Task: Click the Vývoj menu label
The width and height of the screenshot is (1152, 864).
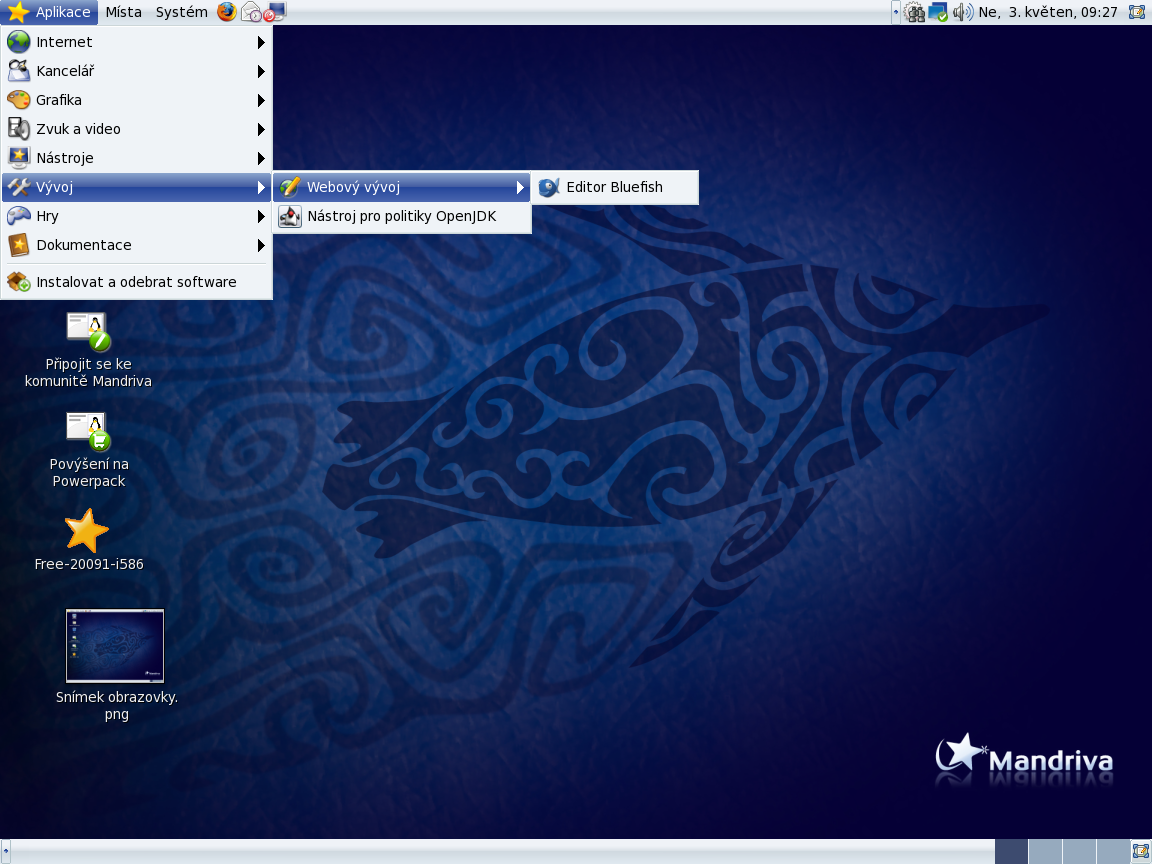Action: tap(54, 187)
